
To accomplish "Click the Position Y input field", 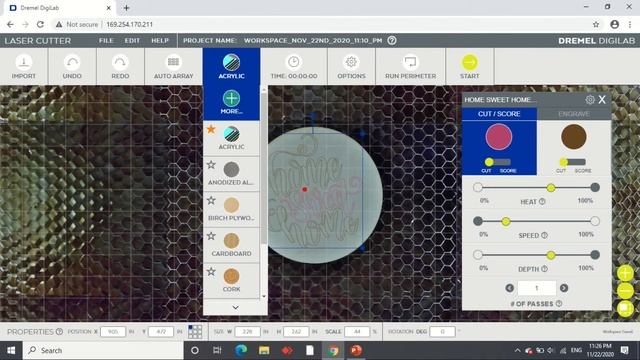I will (160, 331).
